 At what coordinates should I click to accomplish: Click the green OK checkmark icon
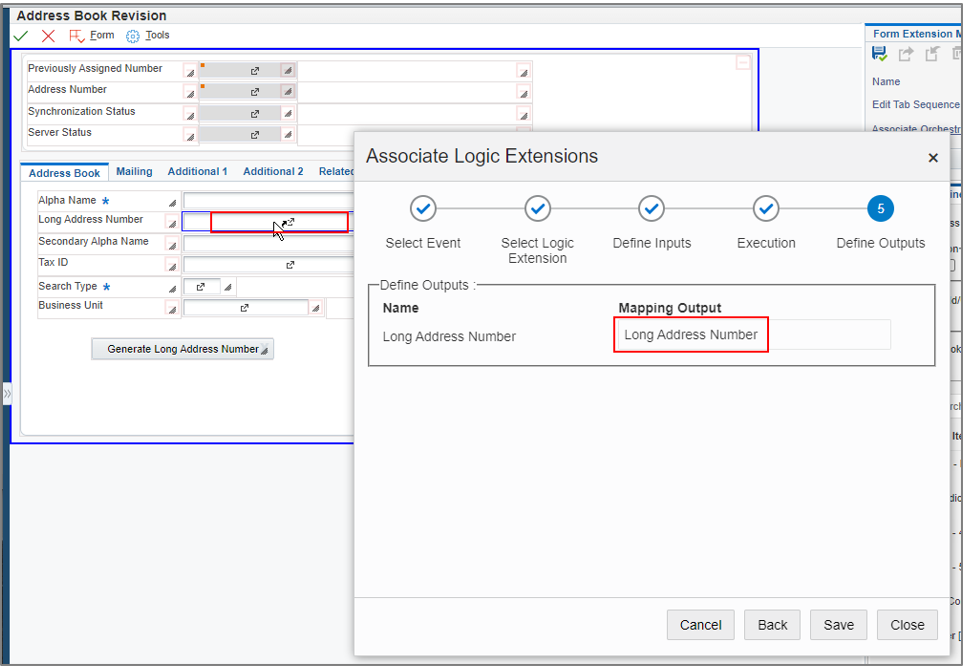point(20,35)
